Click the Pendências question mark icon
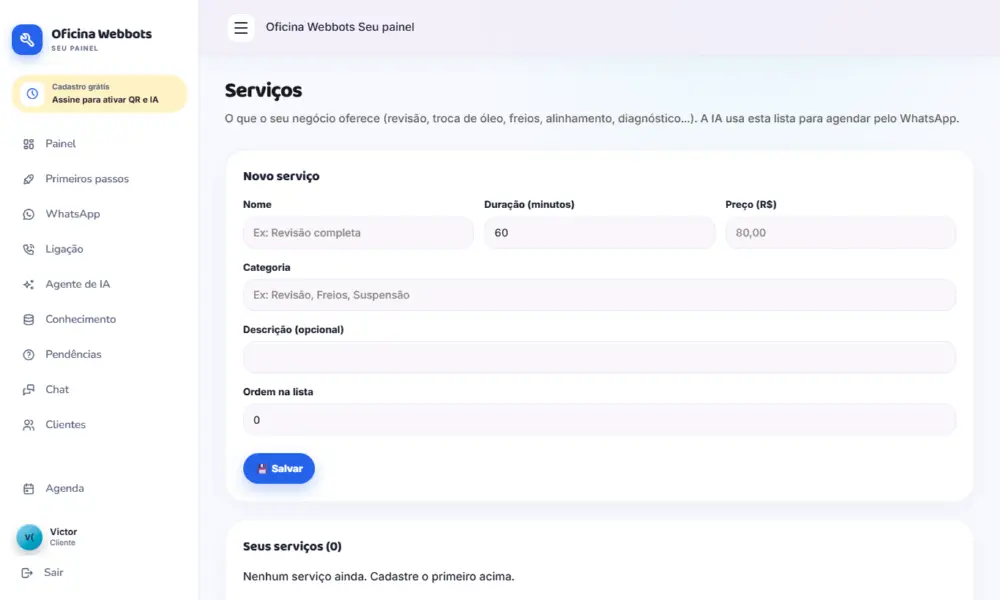The width and height of the screenshot is (1000, 600). tap(29, 355)
